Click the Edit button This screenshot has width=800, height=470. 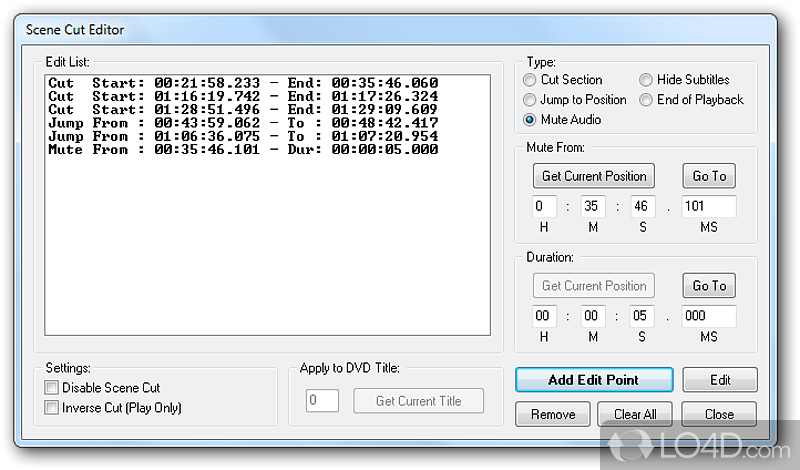(720, 380)
